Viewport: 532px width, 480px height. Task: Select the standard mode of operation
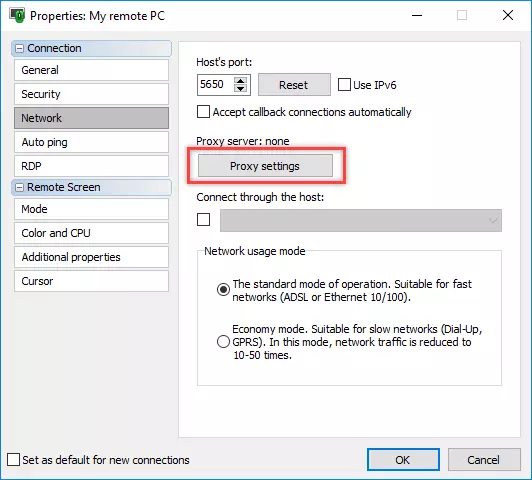click(223, 290)
